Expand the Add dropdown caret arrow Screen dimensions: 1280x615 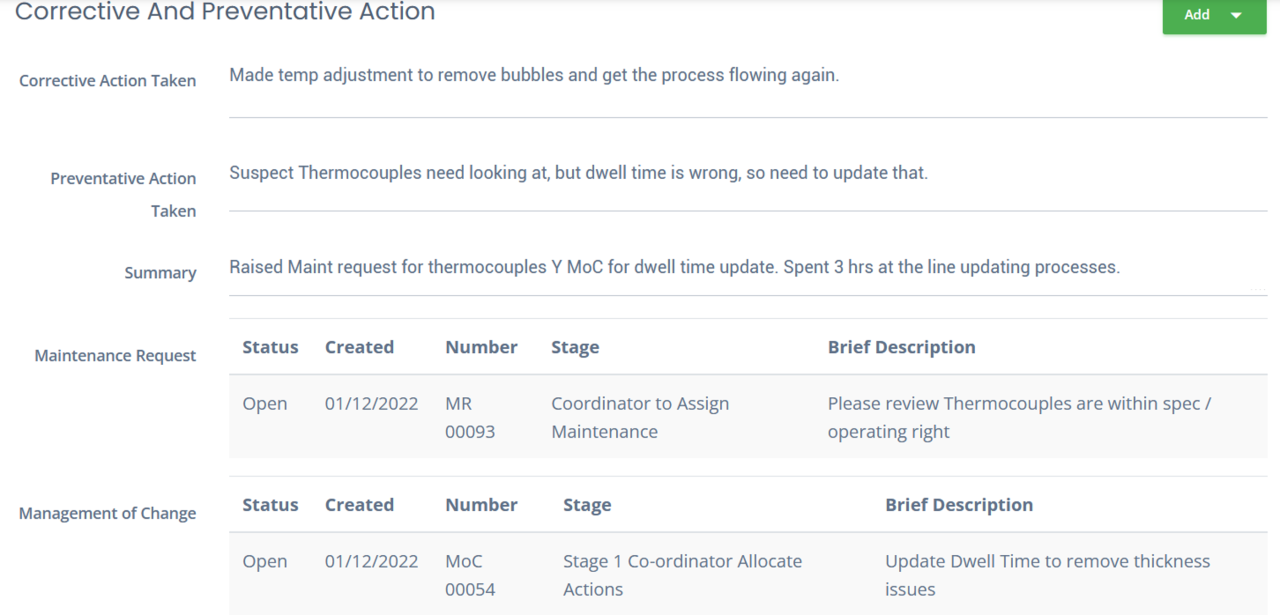coord(1236,15)
